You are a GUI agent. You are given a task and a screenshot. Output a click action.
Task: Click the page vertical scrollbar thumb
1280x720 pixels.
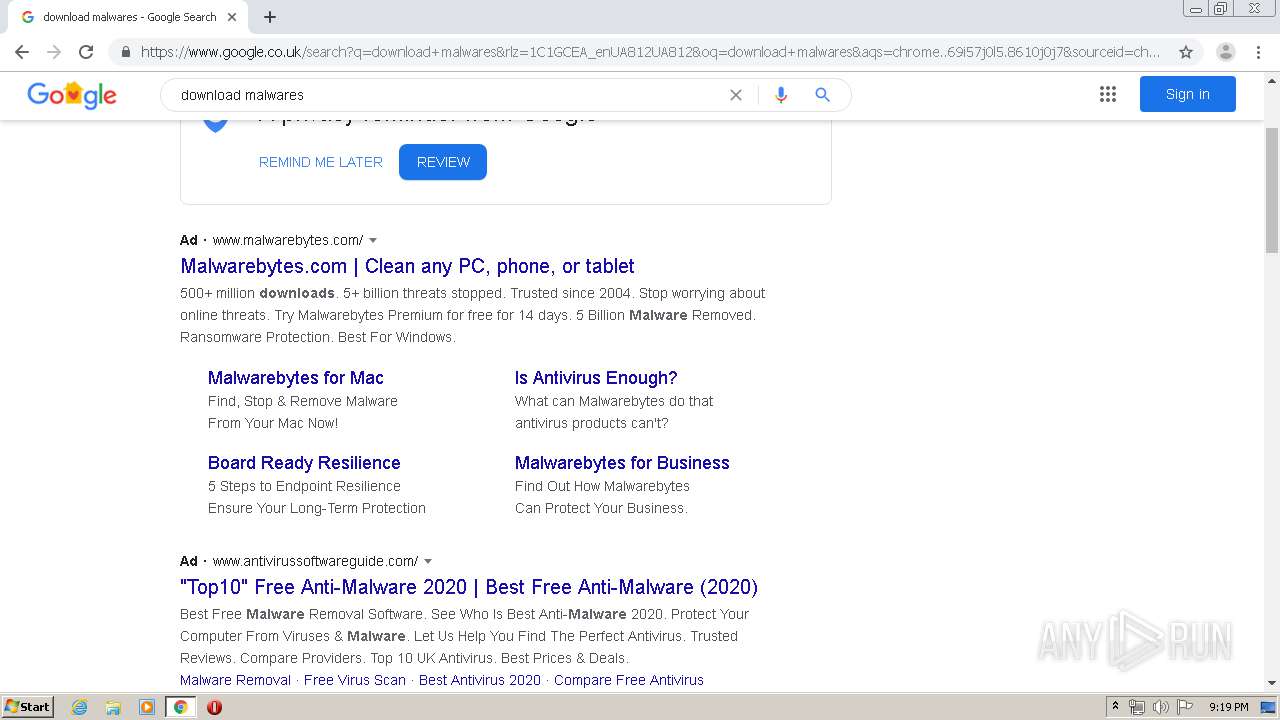pyautogui.click(x=1272, y=190)
